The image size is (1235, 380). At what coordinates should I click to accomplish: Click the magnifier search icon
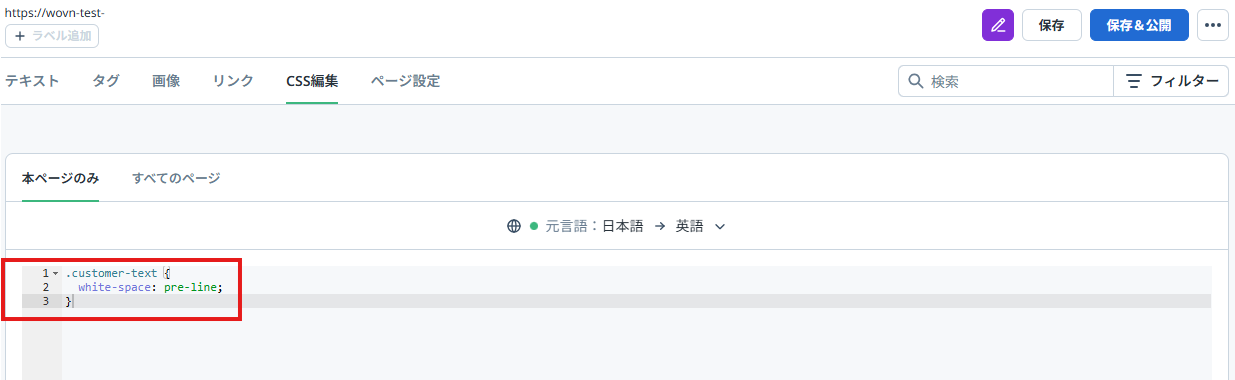915,81
